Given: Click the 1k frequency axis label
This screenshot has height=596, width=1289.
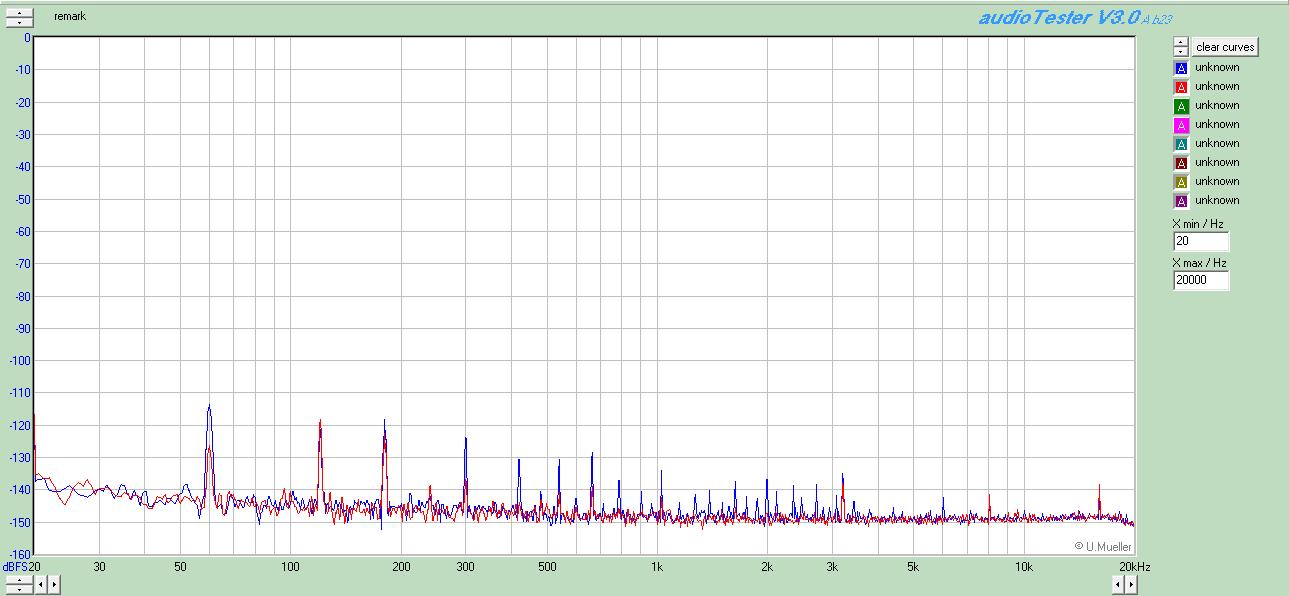Looking at the screenshot, I should (x=656, y=567).
